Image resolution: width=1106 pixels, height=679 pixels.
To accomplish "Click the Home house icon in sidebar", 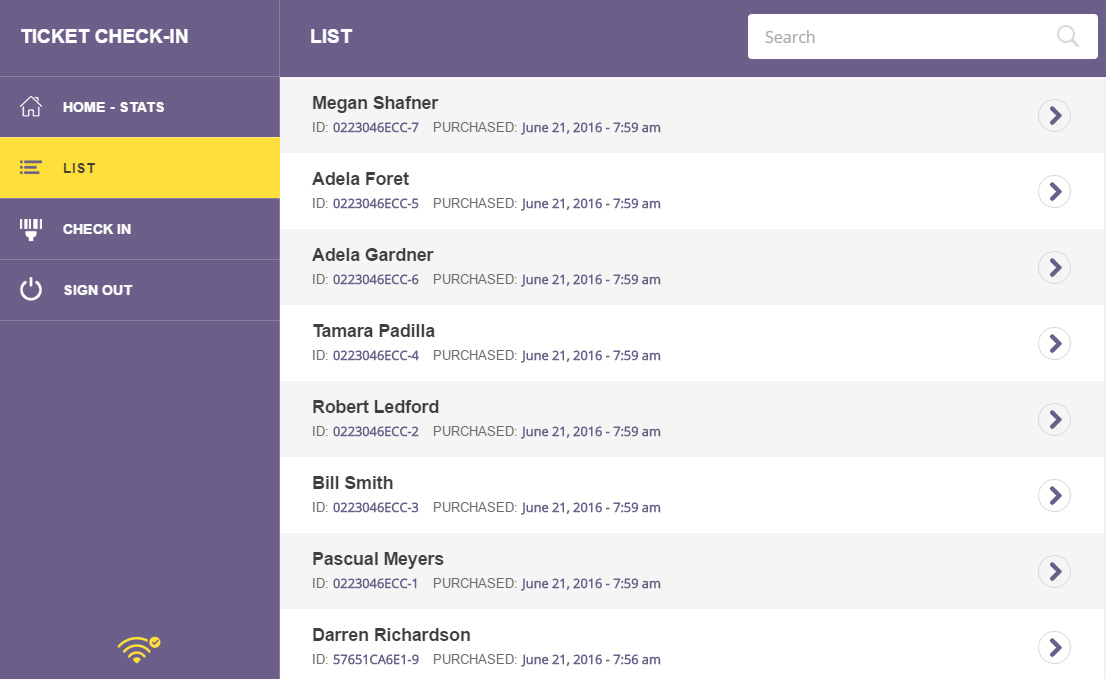I will click(x=31, y=107).
